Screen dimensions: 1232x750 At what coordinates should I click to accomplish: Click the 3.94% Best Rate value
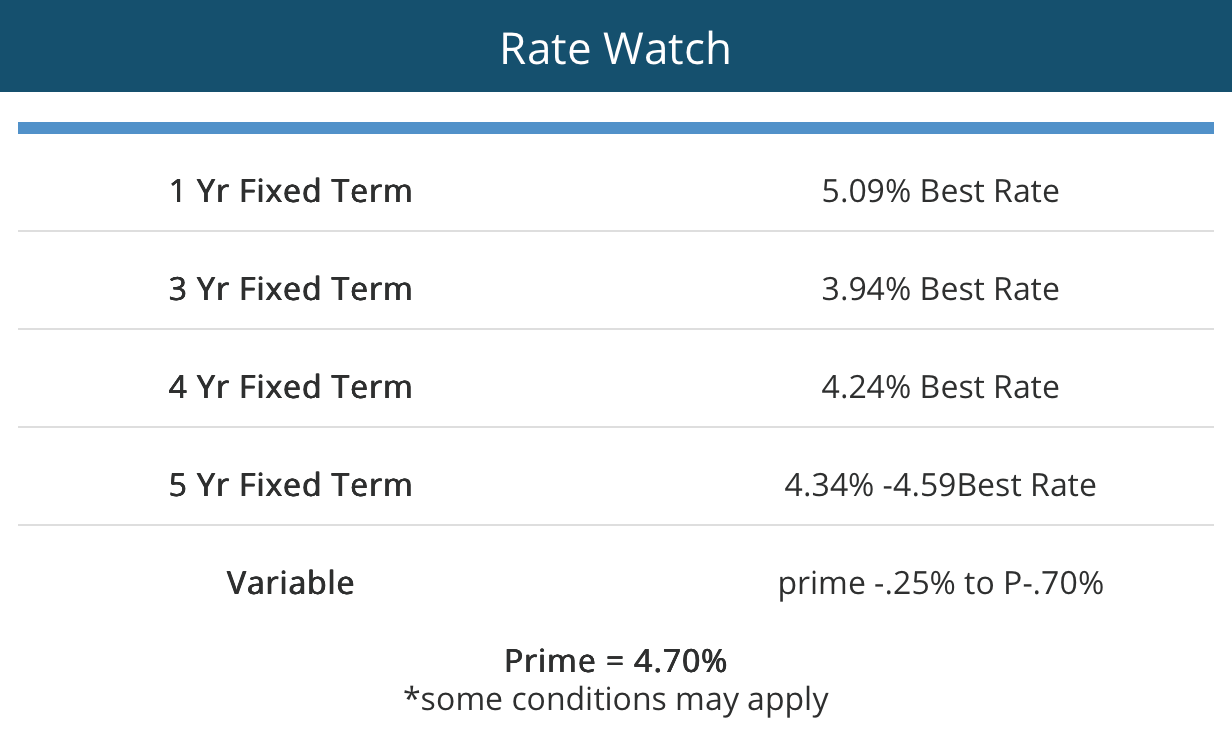(940, 289)
